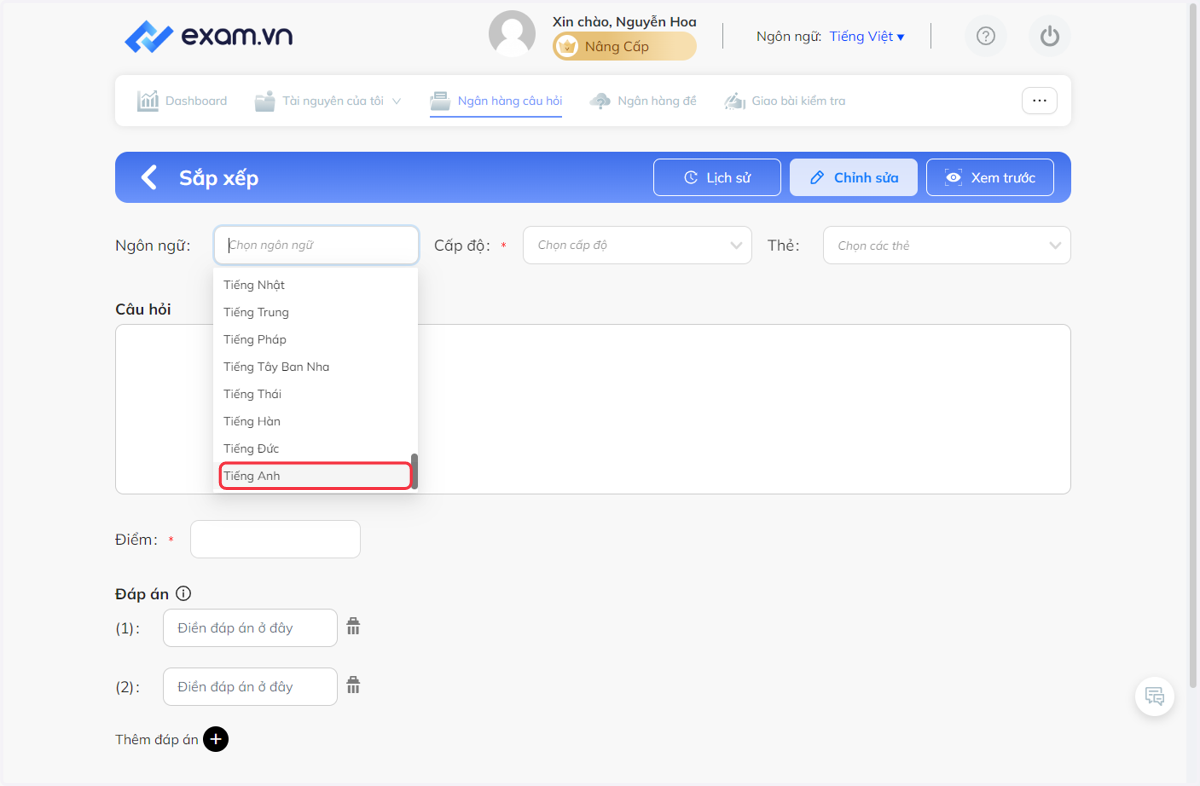The image size is (1200, 786).
Task: Click the Ngân hàng đề cloud icon
Action: [x=600, y=101]
